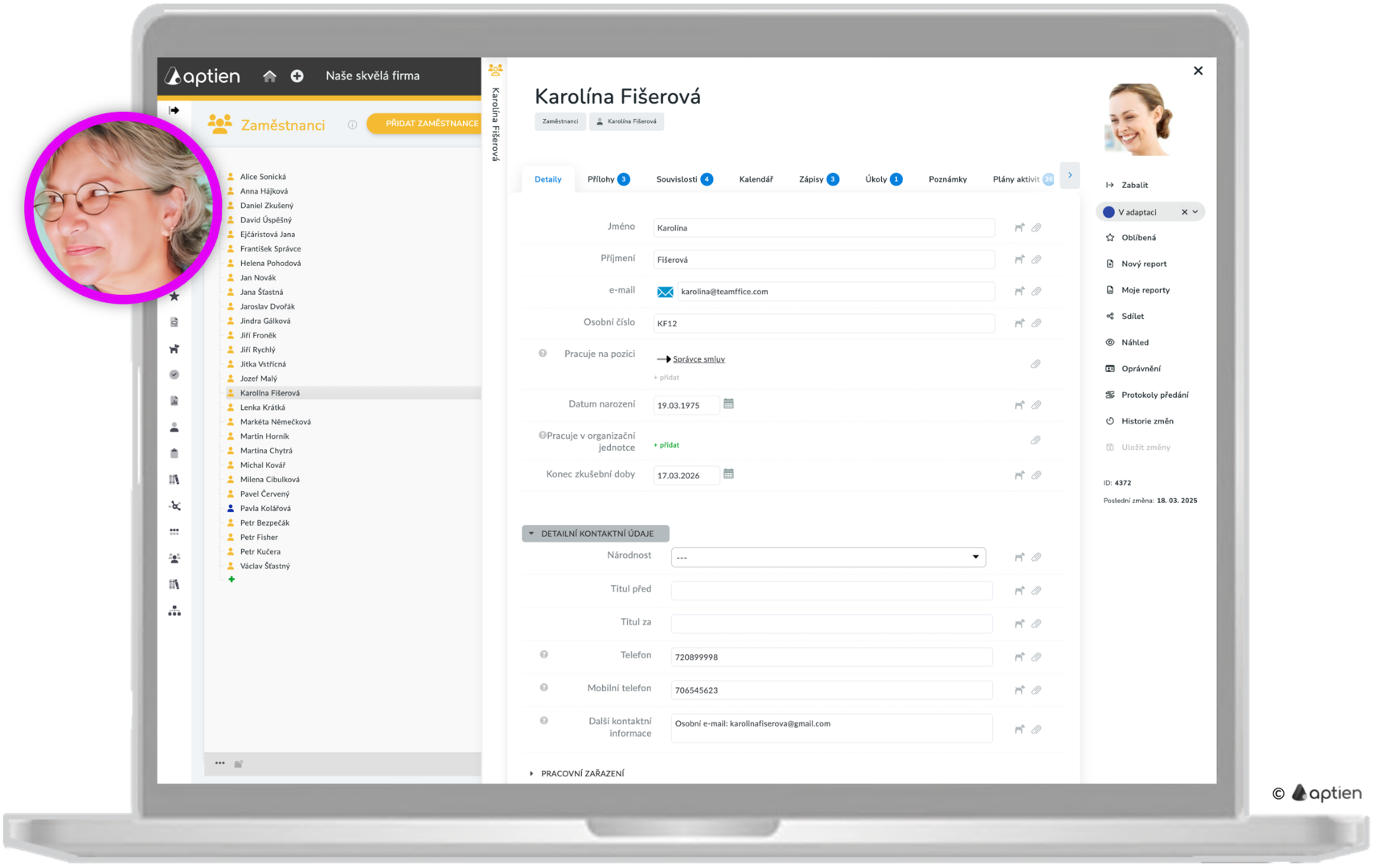Click the attachment paperclip in Jméno row
The width and height of the screenshot is (1377, 868).
coord(1036,227)
